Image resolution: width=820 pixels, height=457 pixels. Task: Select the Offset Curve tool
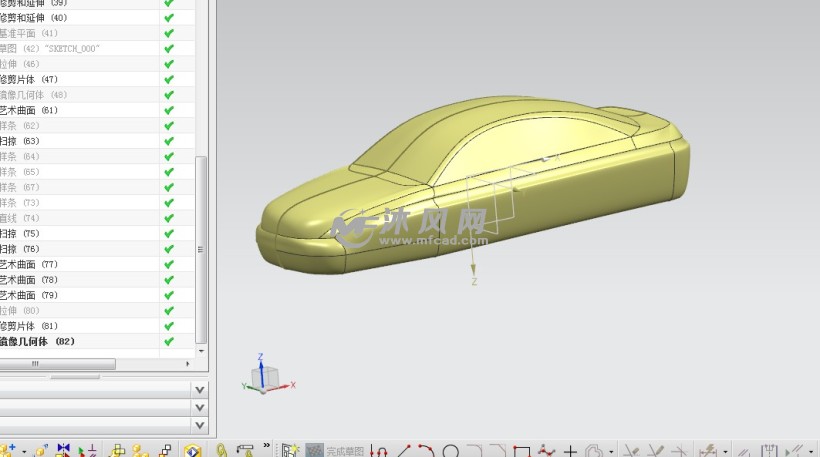pos(594,451)
